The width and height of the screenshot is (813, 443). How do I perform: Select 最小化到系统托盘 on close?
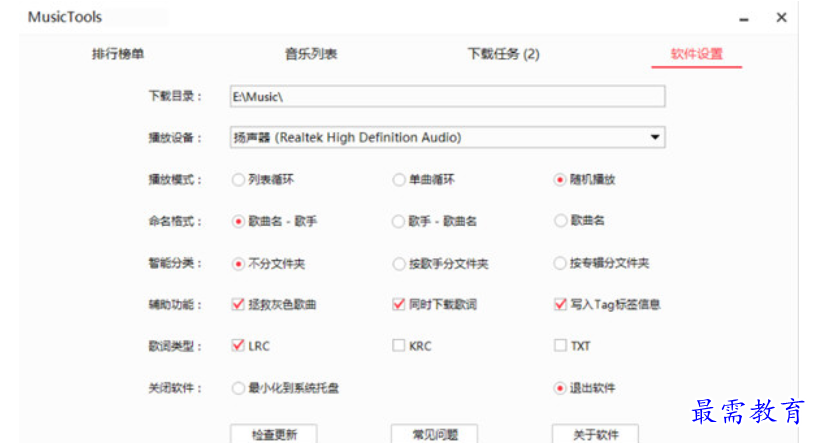tap(238, 388)
